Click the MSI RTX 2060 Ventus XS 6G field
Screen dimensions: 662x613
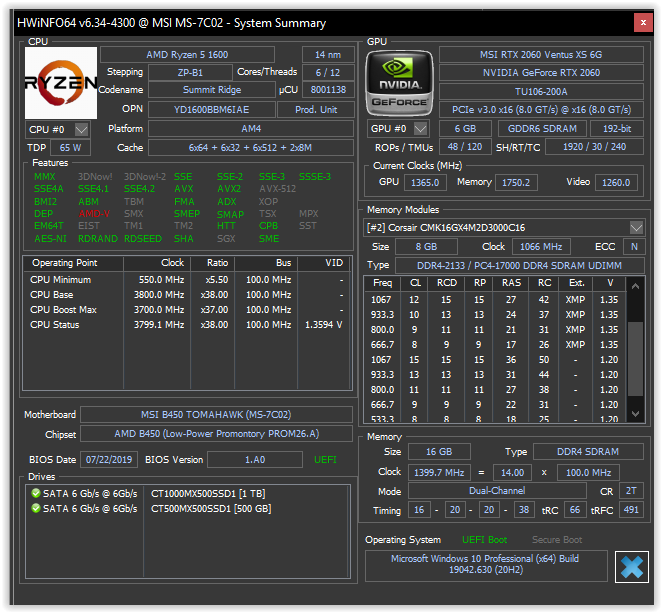(x=541, y=54)
